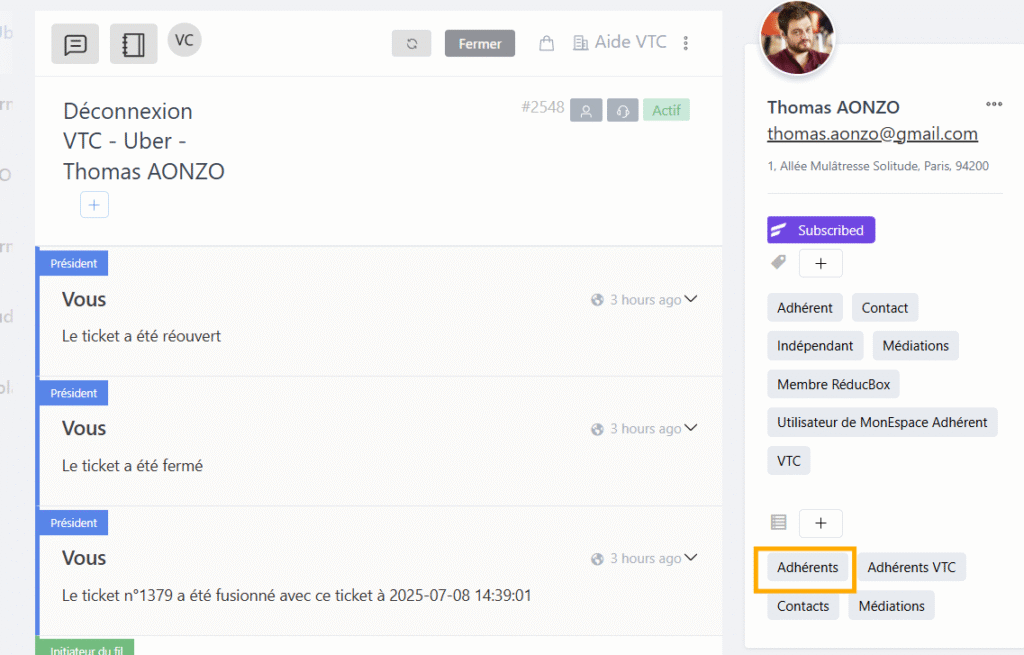Refresh the ticket with the sync icon
The height and width of the screenshot is (655, 1024).
[x=411, y=43]
